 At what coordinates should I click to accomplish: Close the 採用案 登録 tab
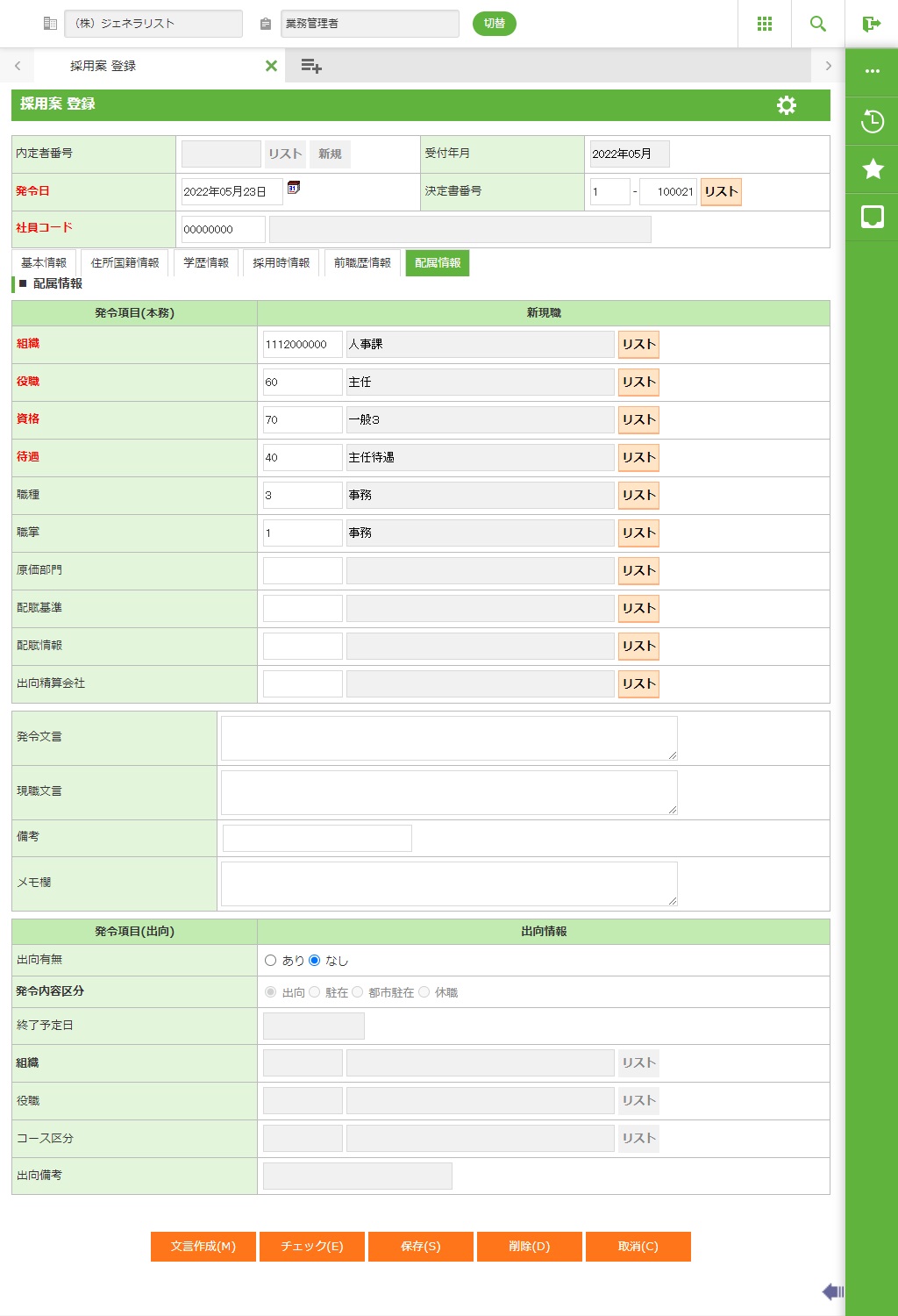click(x=271, y=66)
